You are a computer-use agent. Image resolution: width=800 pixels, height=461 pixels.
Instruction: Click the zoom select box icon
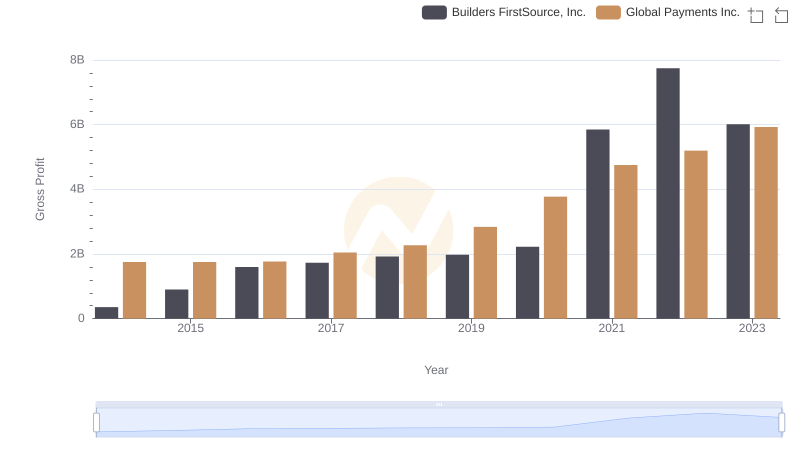click(756, 15)
